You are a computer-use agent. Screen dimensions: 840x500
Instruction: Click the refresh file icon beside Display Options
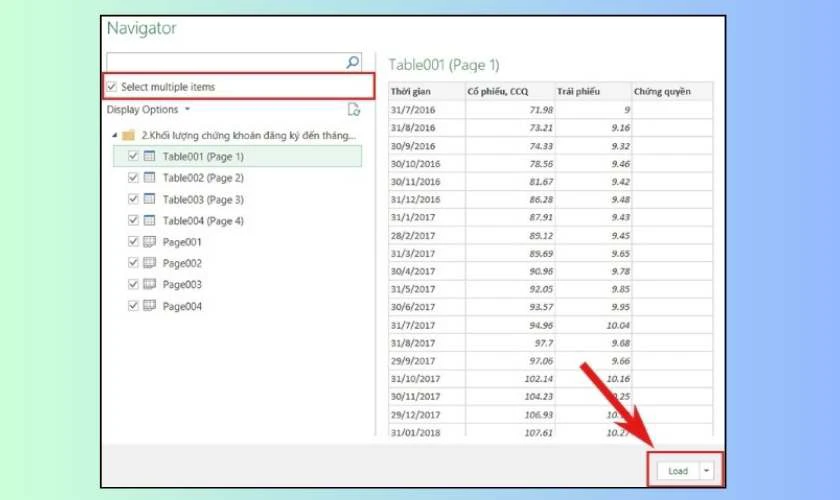point(354,109)
